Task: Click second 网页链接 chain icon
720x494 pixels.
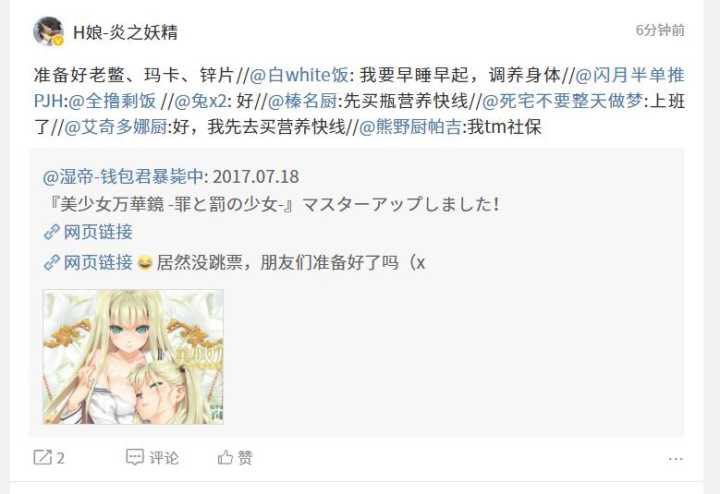Action: tap(51, 263)
